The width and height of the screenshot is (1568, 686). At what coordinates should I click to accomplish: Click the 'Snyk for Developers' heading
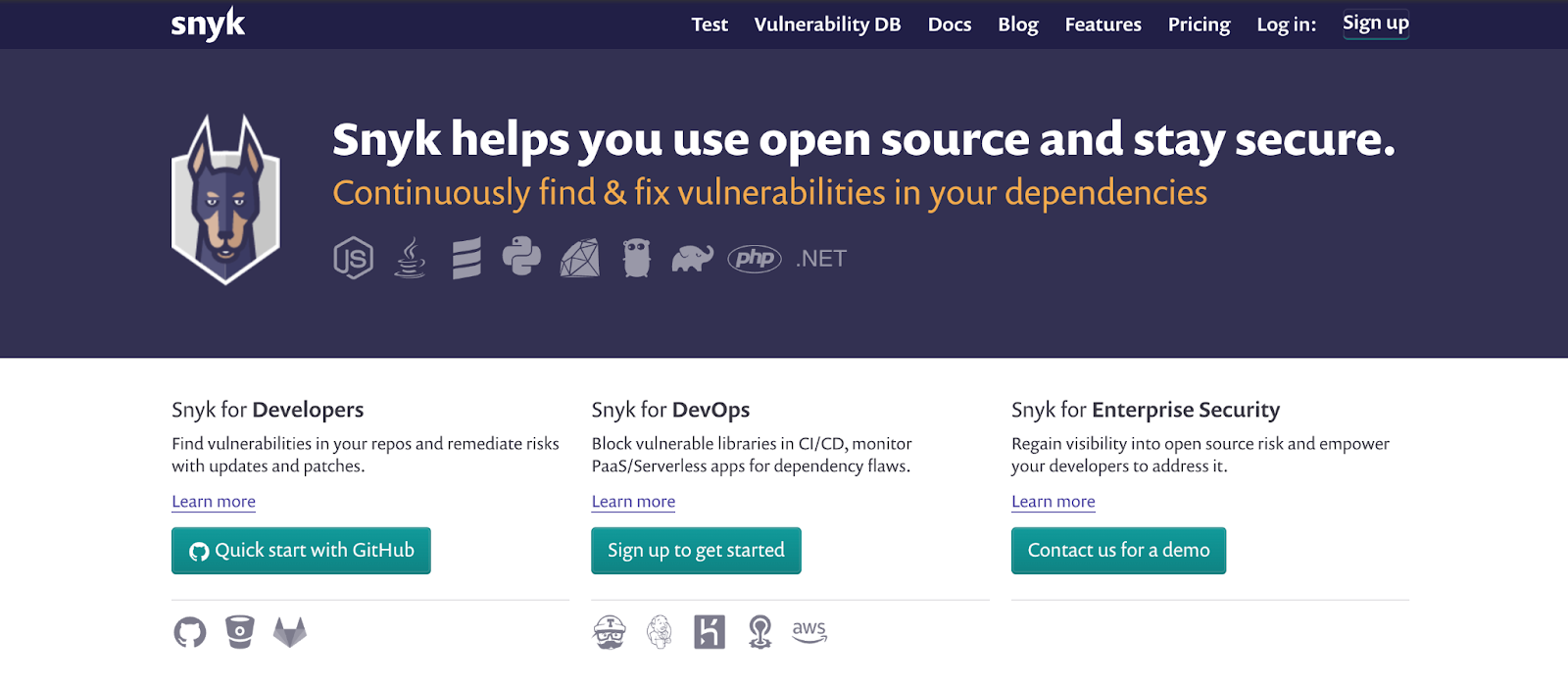pos(268,410)
